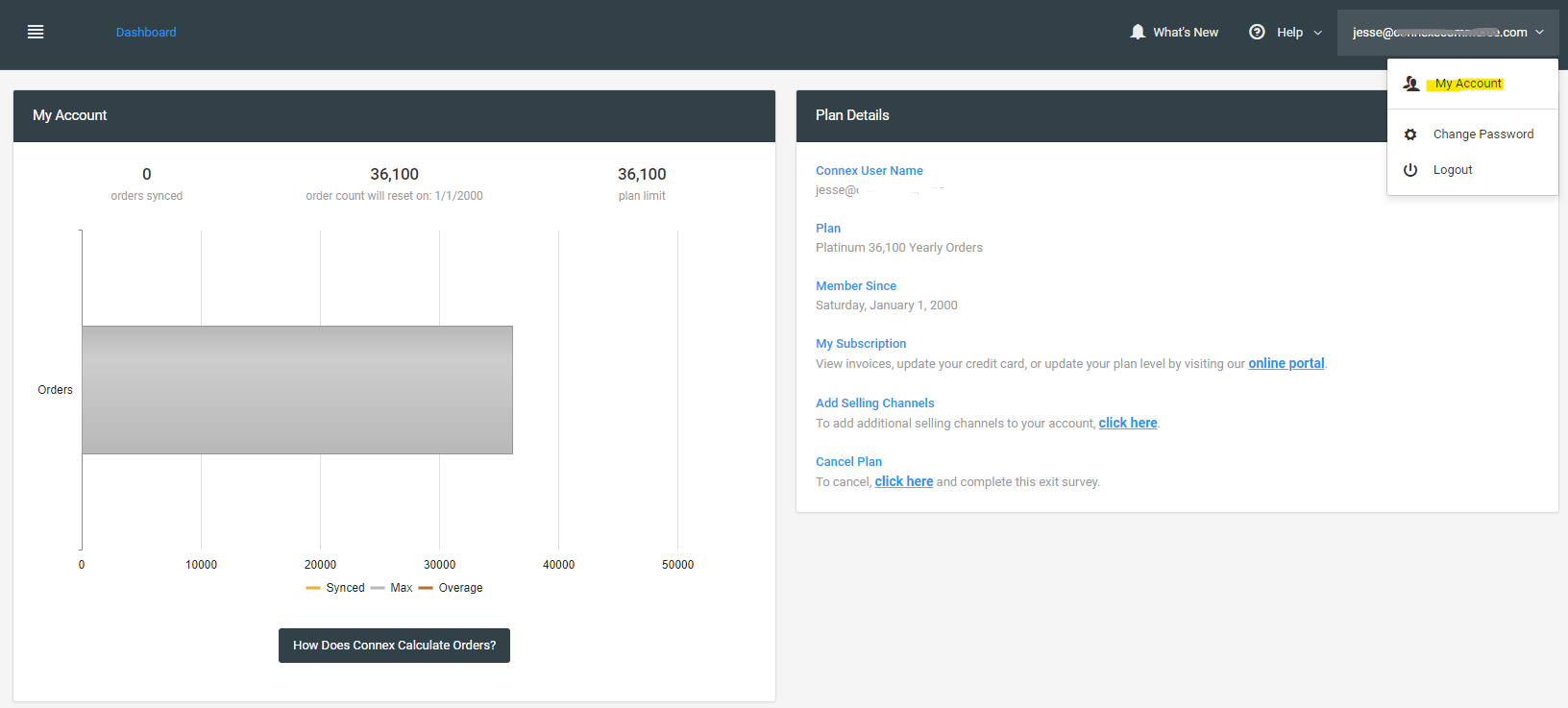Click the gray Max legend color marker
The image size is (1568, 708).
point(378,588)
